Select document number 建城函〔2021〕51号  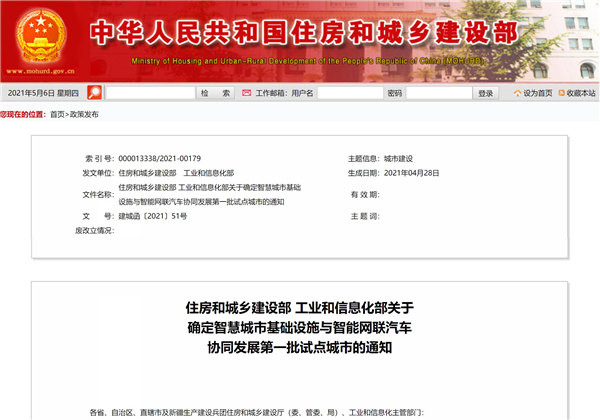(x=153, y=216)
